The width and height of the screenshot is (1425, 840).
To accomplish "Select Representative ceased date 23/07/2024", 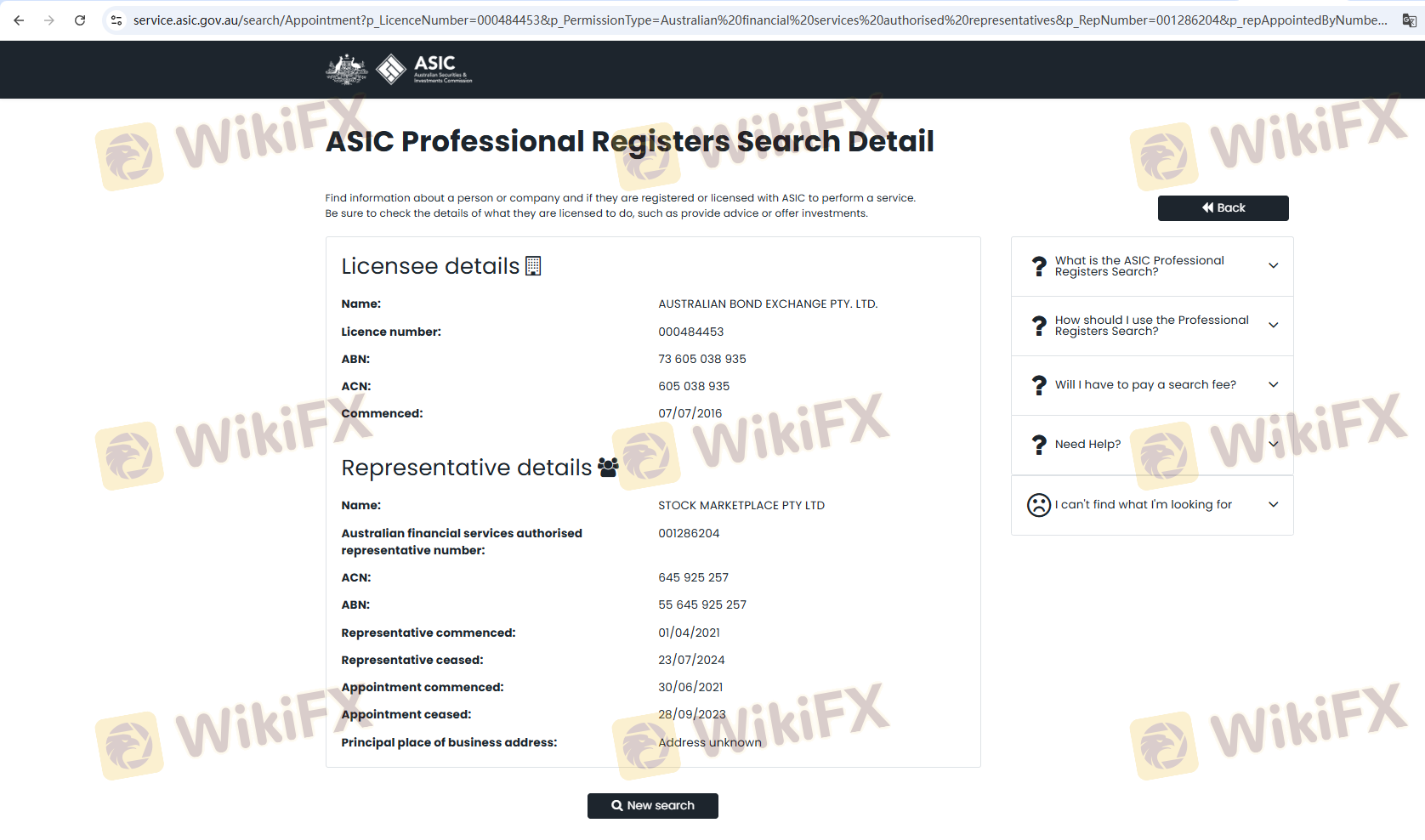I will 692,660.
